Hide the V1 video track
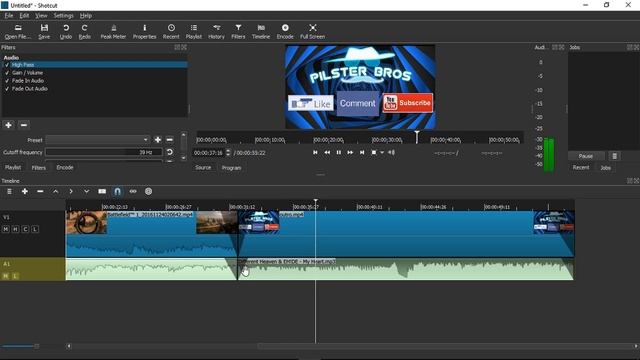 [x=16, y=229]
